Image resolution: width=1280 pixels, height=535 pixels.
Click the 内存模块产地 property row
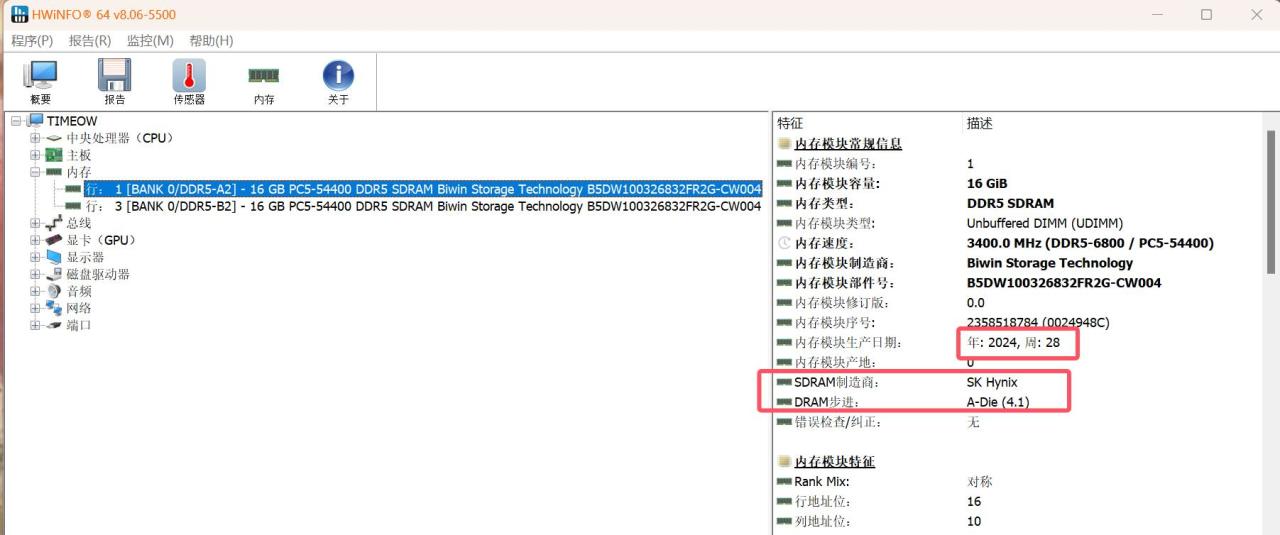1020,362
